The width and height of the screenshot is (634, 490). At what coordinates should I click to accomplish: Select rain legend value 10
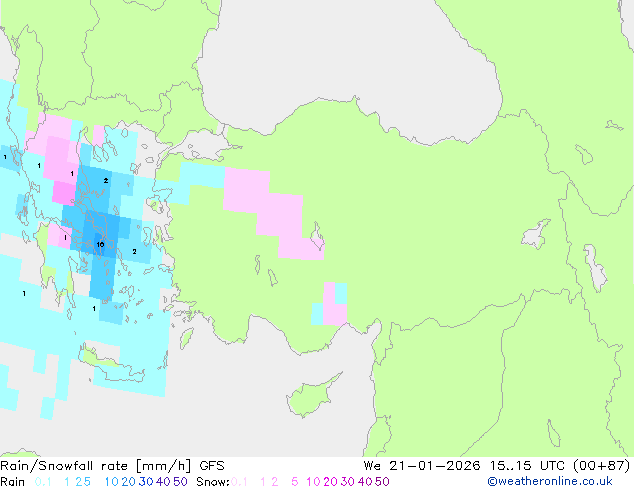[111, 482]
